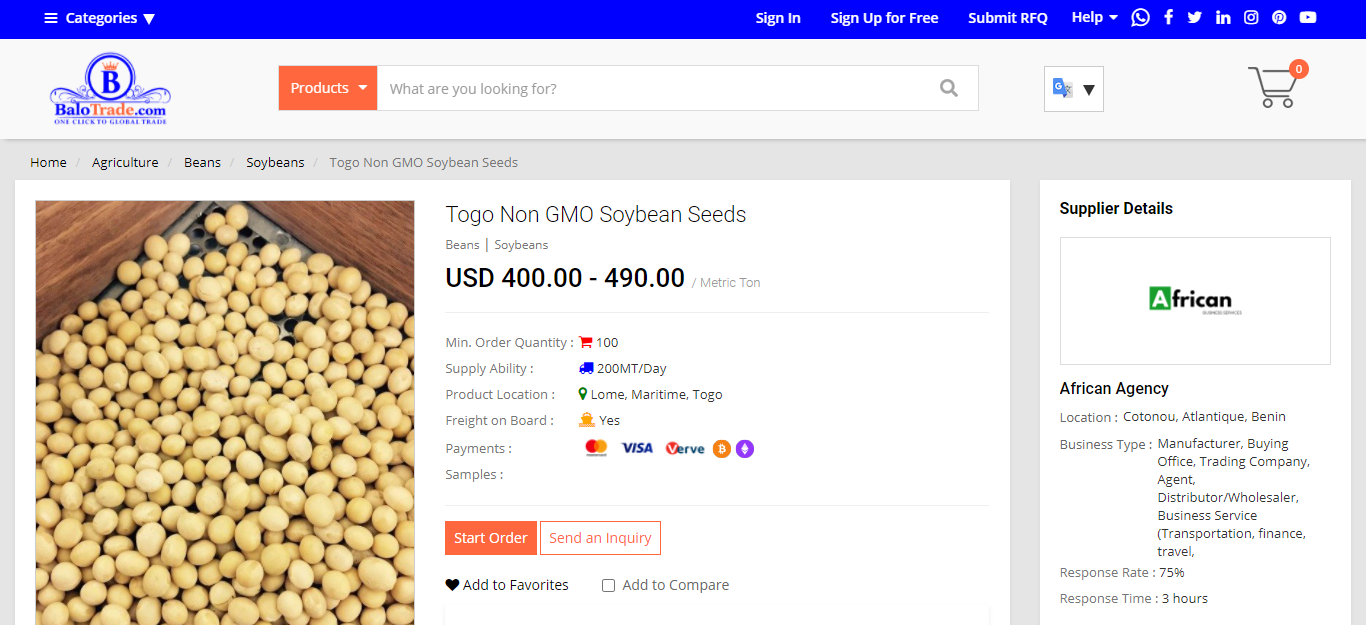Click the blue truck supply icon
The image size is (1366, 625).
pos(586,368)
